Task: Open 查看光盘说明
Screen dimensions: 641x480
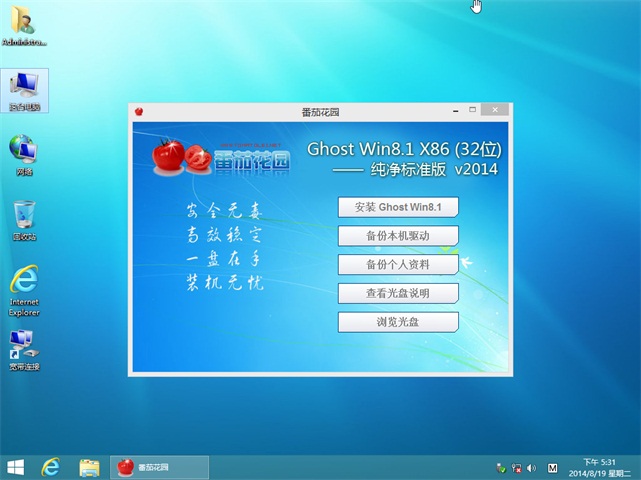Action: coord(398,293)
